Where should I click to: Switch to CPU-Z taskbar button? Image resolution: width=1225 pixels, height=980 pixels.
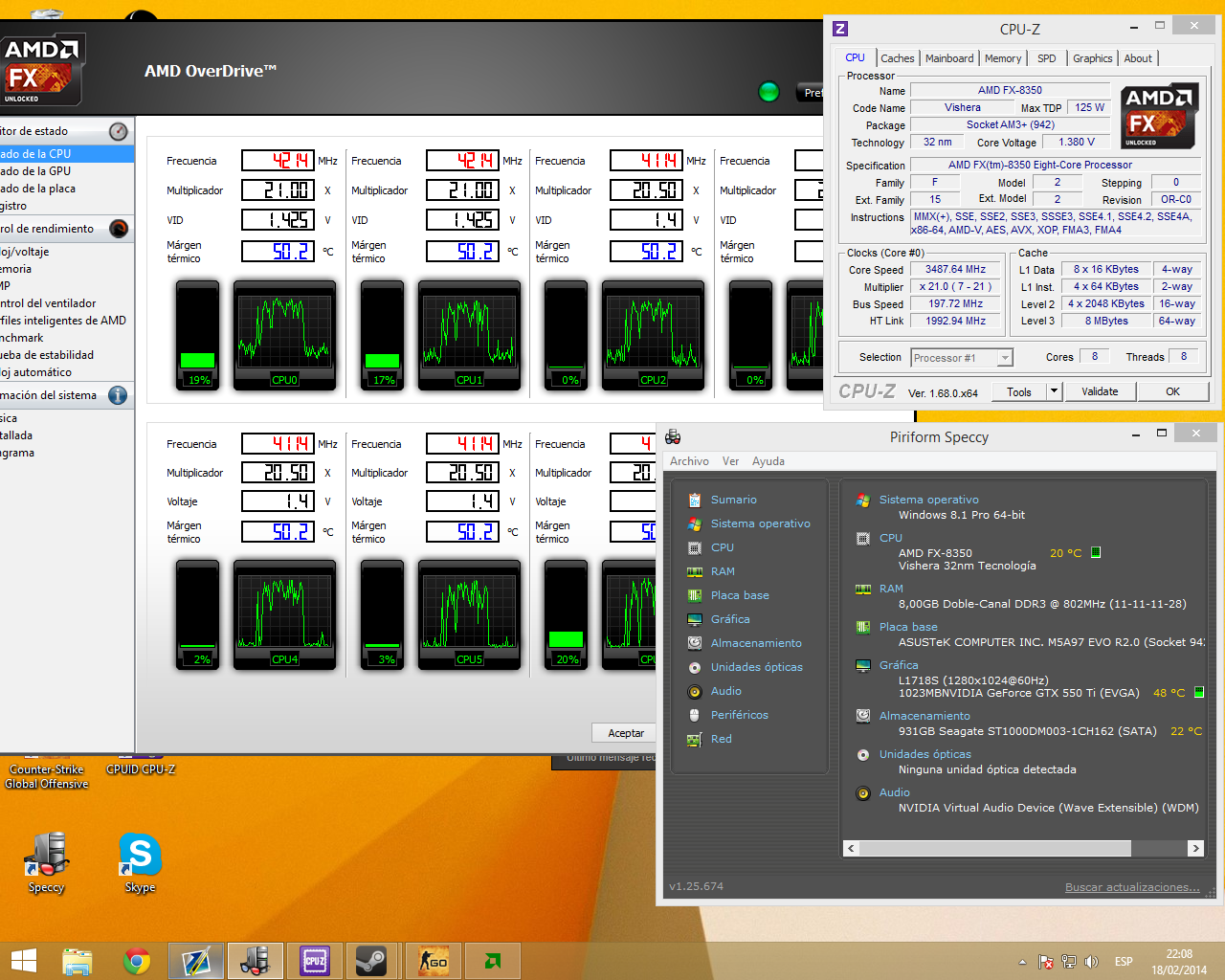[x=315, y=961]
